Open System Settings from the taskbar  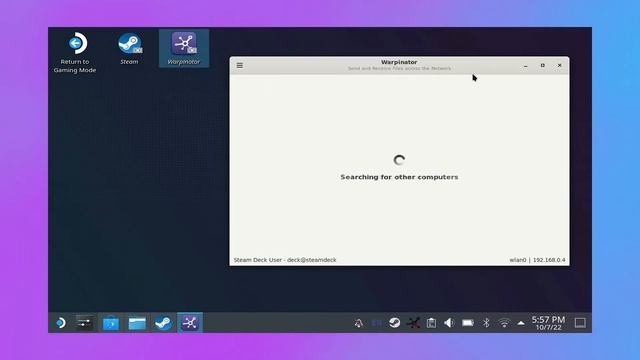(84, 323)
